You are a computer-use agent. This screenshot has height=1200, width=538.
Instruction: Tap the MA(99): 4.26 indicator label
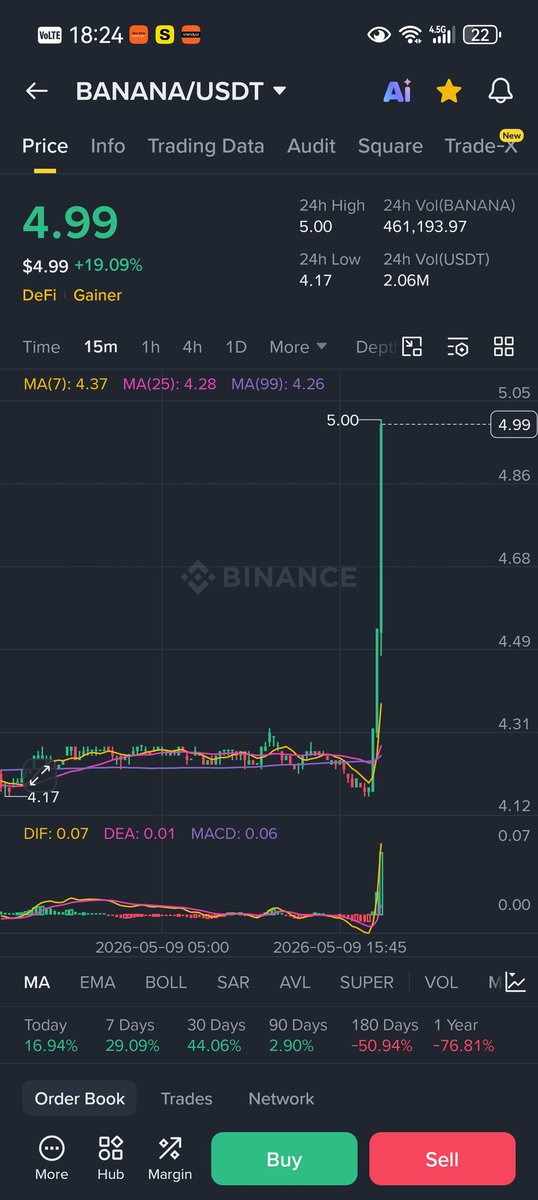277,384
